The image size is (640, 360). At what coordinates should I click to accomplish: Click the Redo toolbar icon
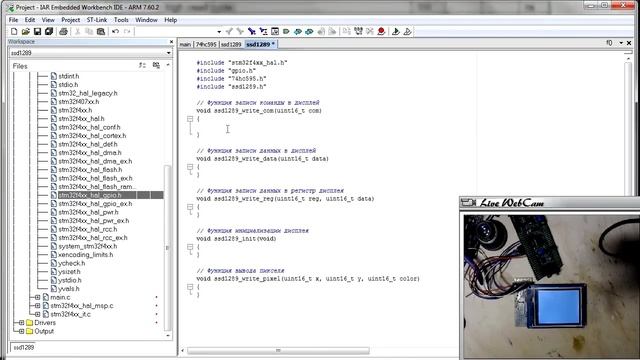coord(127,31)
